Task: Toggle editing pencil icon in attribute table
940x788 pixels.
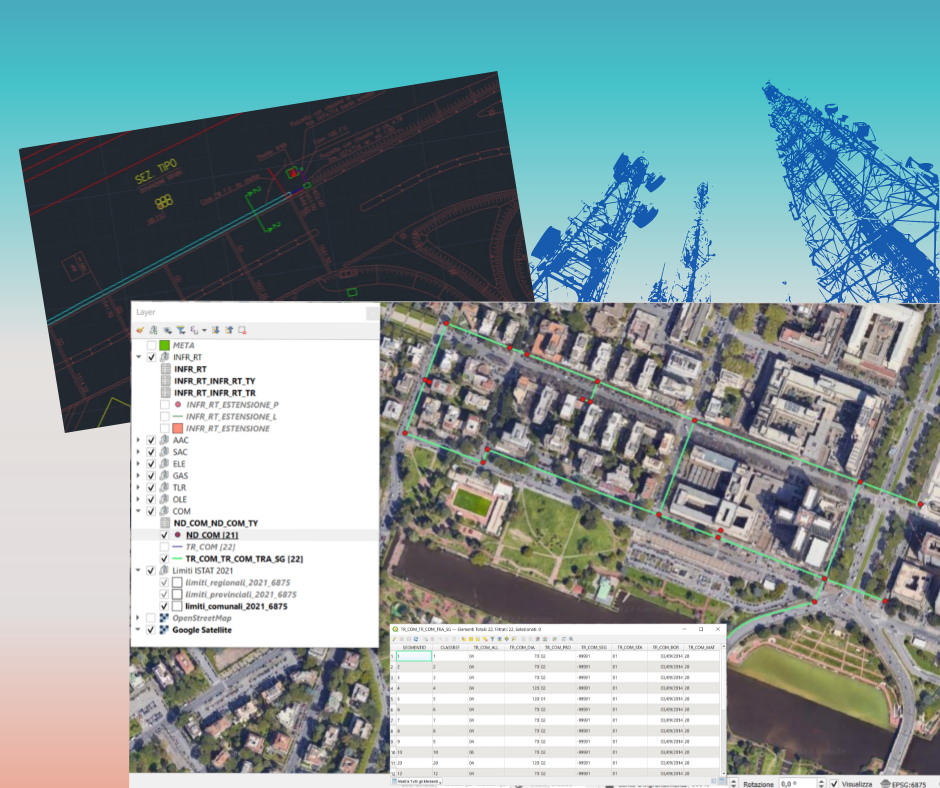Action: coord(396,637)
